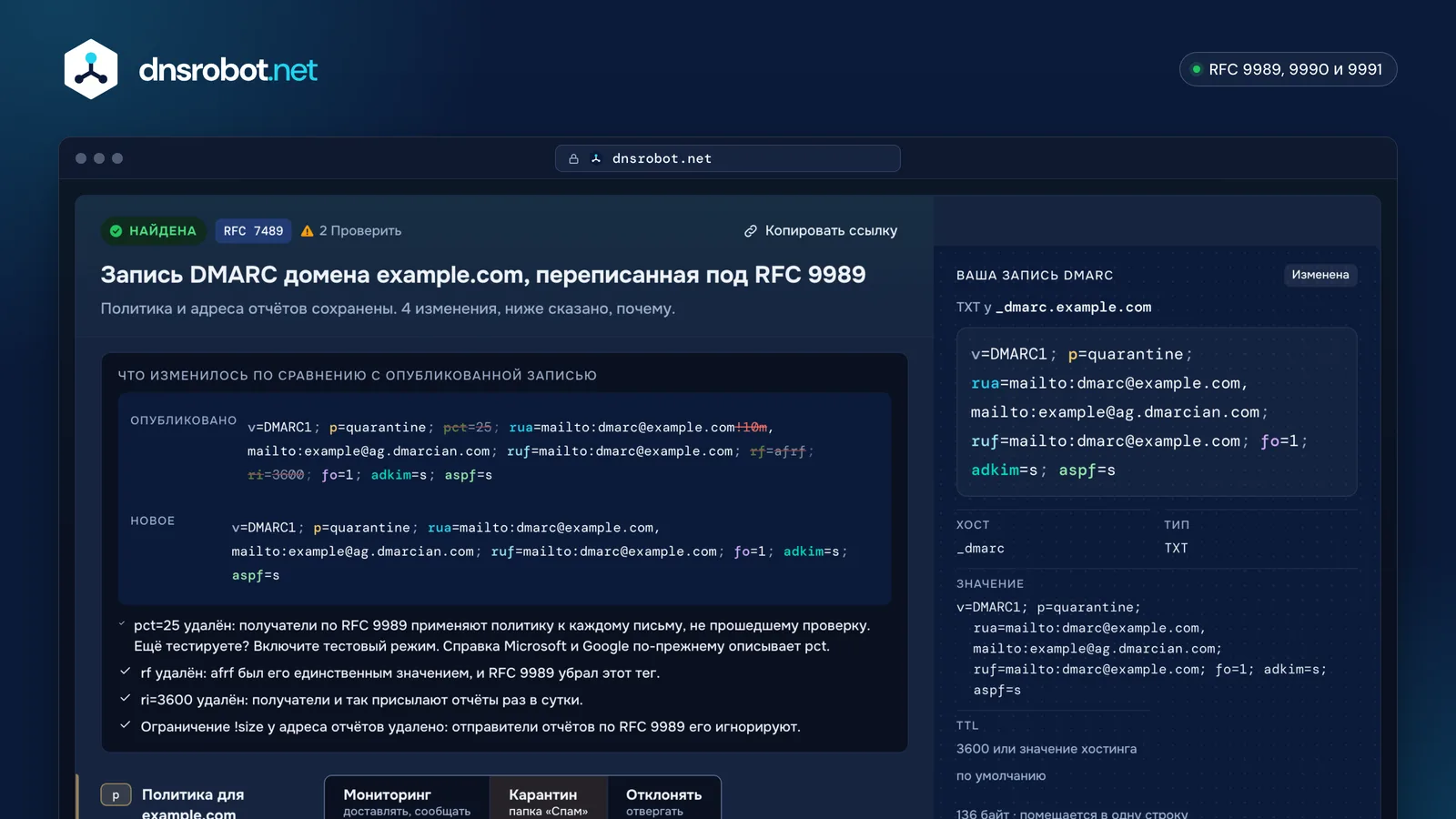
Task: Click the padlock icon in the address bar
Action: point(573,158)
